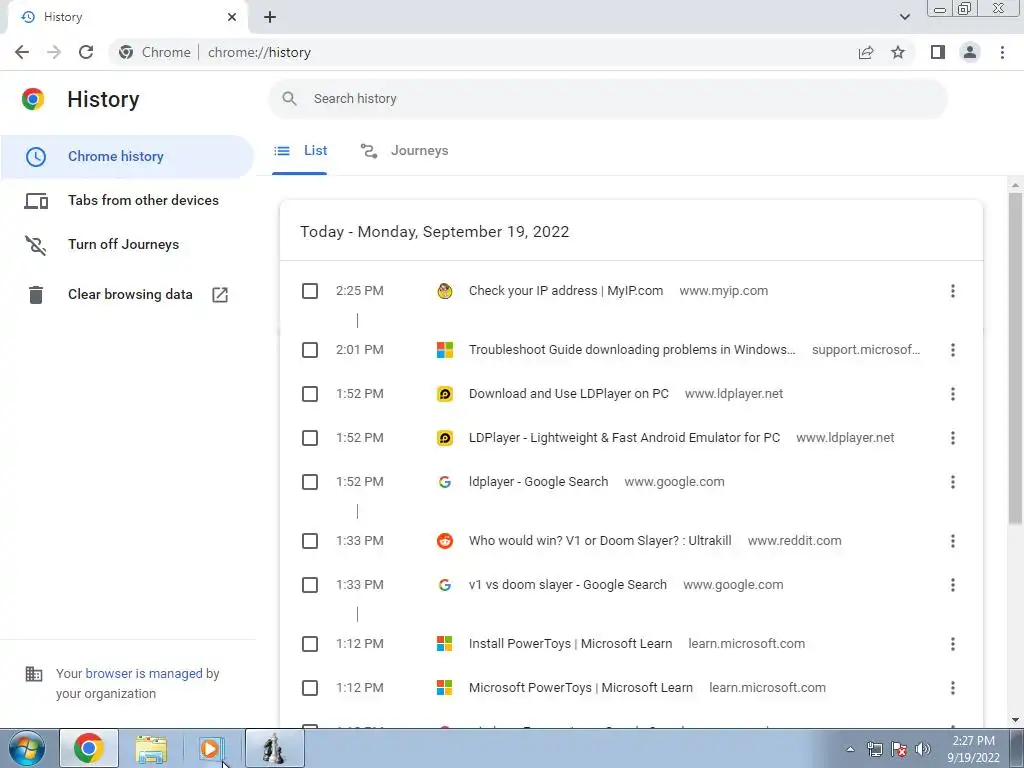Screen dimensions: 1024x768
Task: Open Tabs from other devices
Action: 127,200
